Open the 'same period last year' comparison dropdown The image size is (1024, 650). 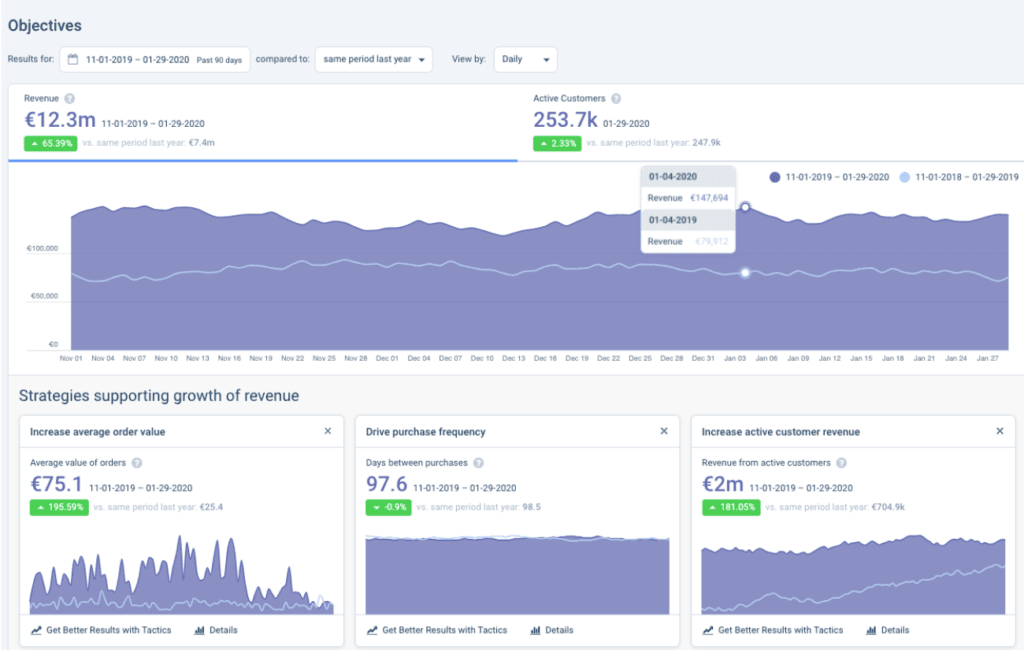coord(374,59)
